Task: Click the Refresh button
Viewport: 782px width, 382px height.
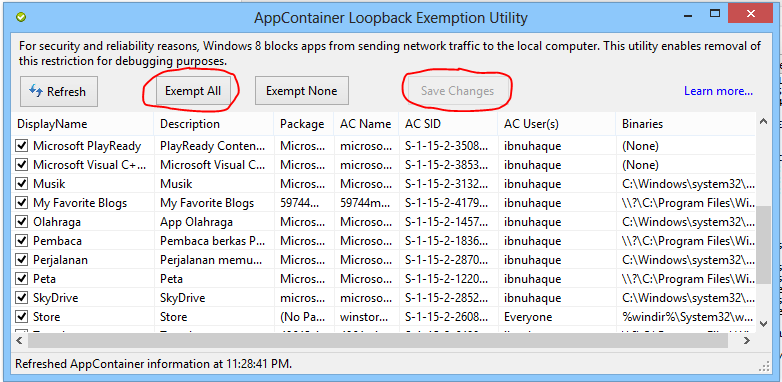Action: coord(59,91)
